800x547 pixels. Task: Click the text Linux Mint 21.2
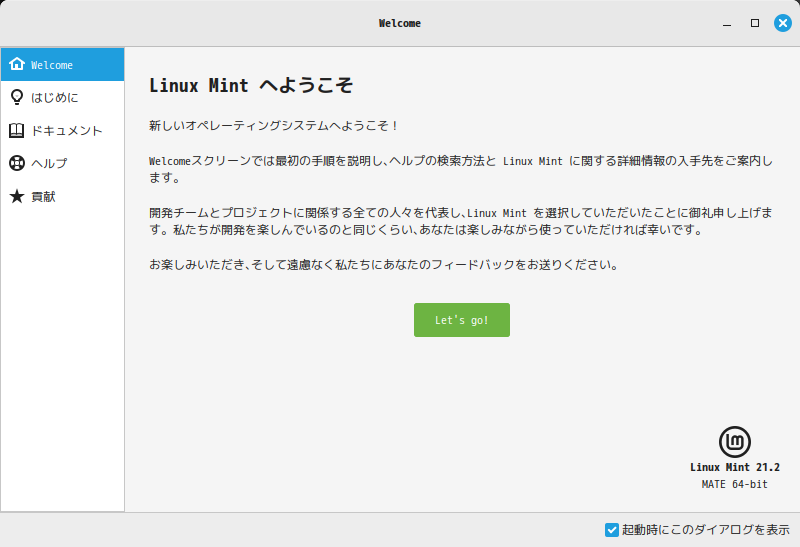point(735,467)
